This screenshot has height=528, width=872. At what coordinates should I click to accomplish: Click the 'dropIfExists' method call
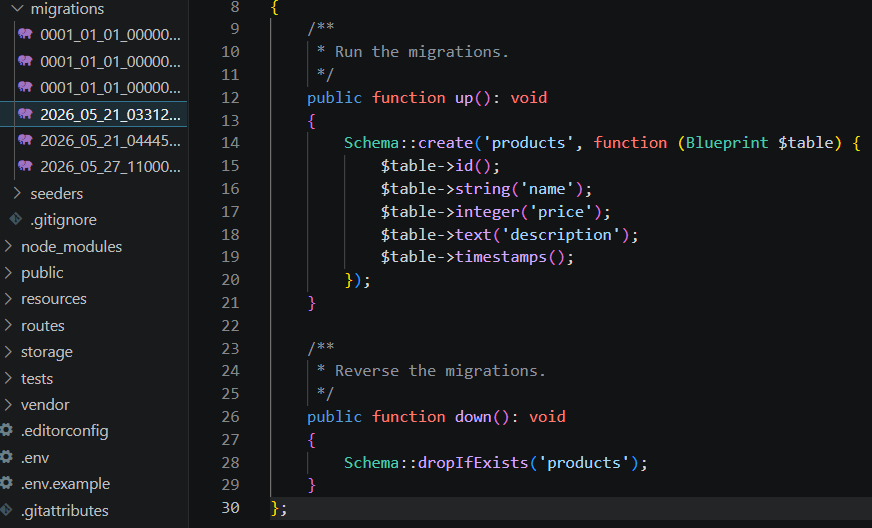(x=473, y=462)
